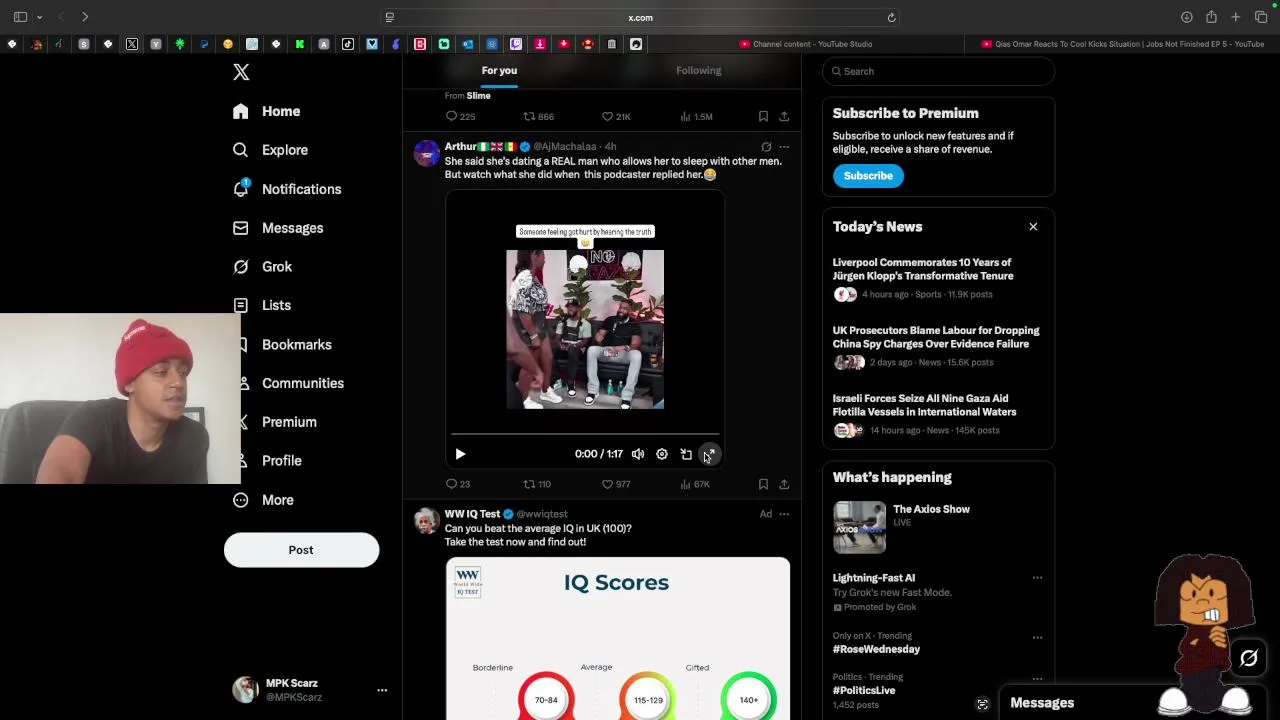This screenshot has height=720, width=1280.
Task: Expand the video to fullscreen
Action: tap(709, 454)
